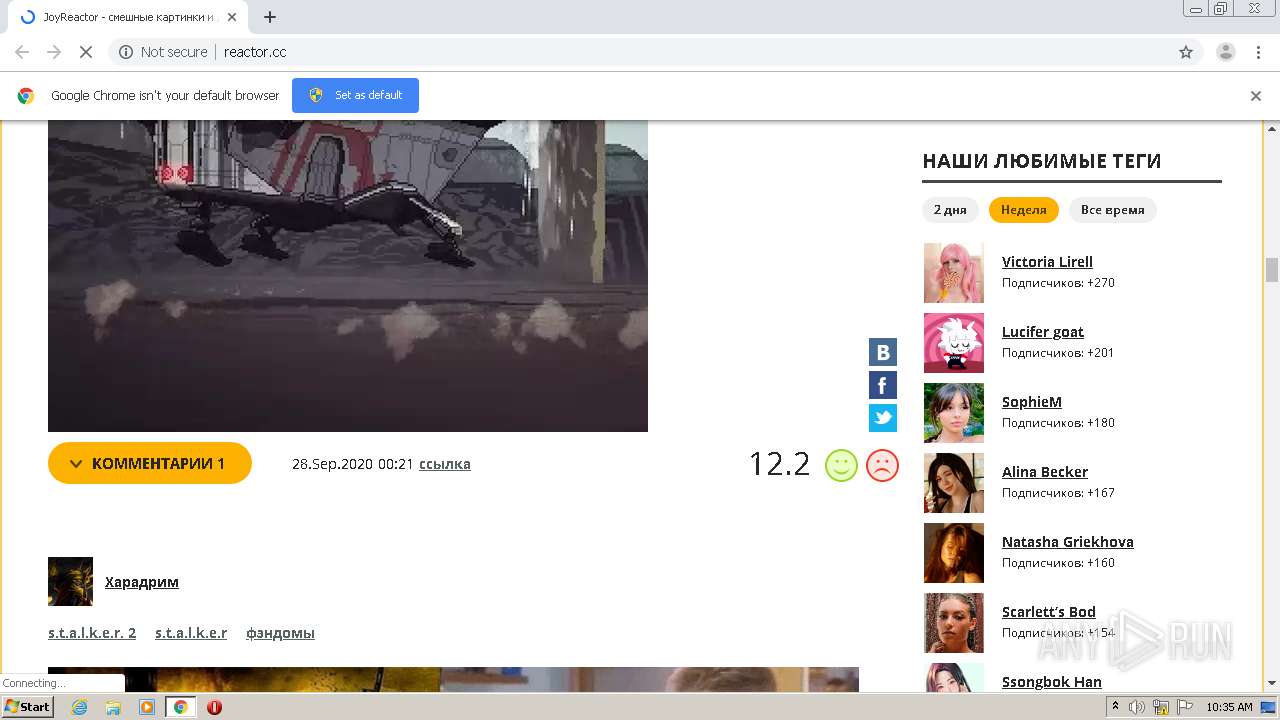Dismiss default browser notification bar
Viewport: 1280px width, 720px height.
1256,96
